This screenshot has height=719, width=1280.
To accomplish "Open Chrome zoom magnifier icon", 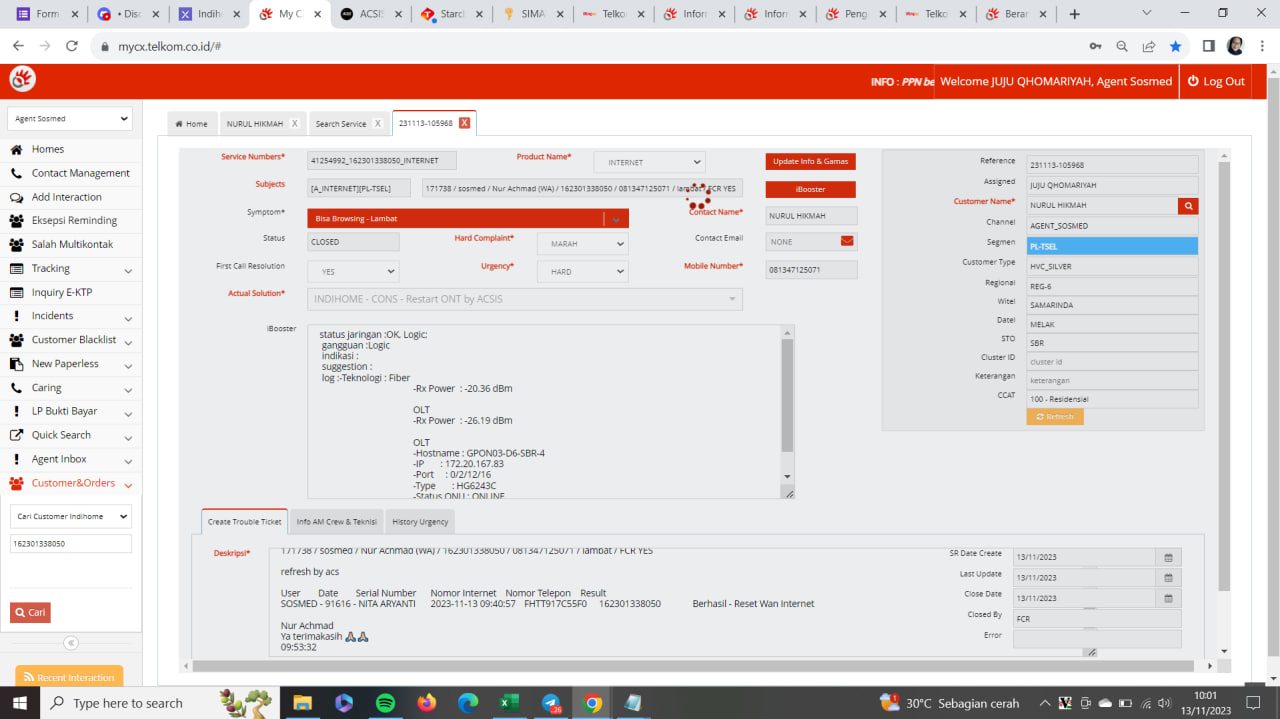I will tap(1122, 46).
